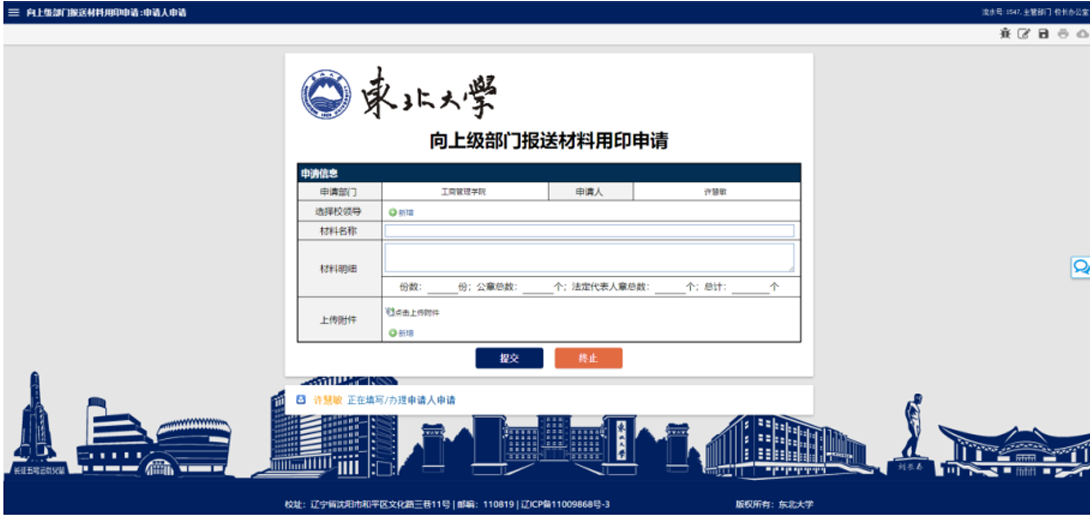Screen dimensions: 1090x515
Task: Click the user status icon beside 许慧敏
Action: pos(301,399)
